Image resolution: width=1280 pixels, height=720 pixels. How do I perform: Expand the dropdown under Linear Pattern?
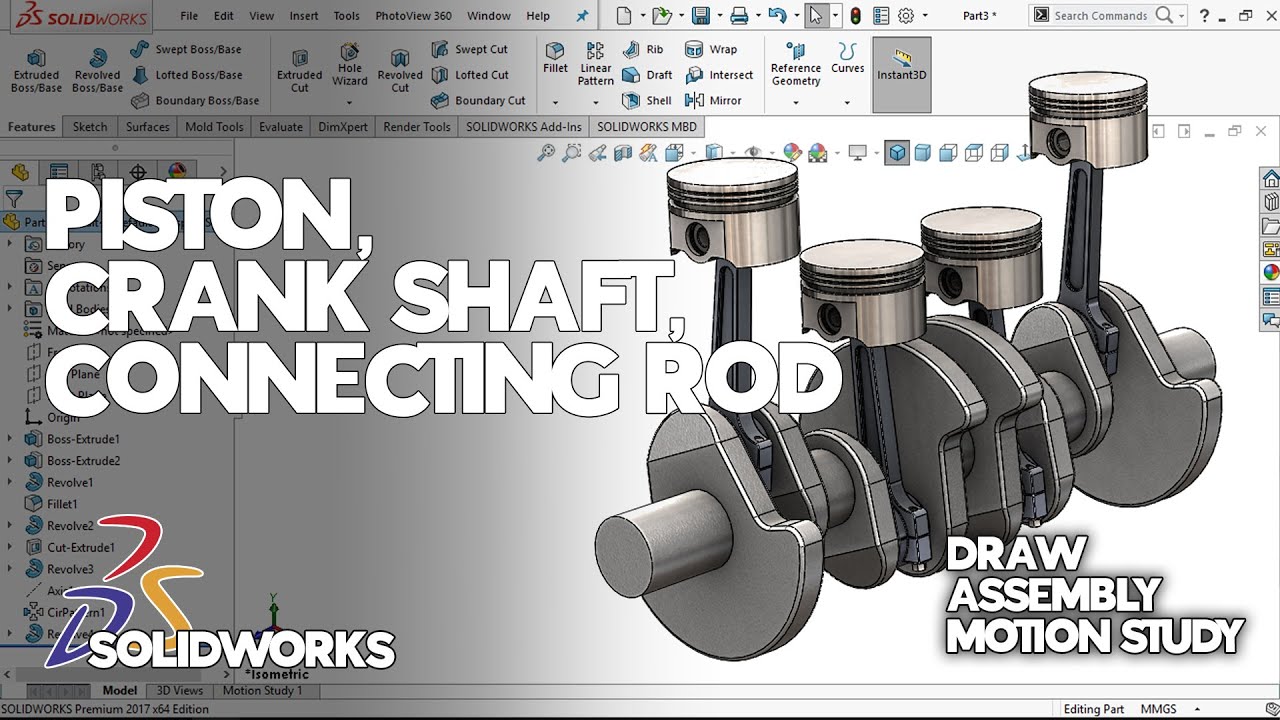coord(595,102)
